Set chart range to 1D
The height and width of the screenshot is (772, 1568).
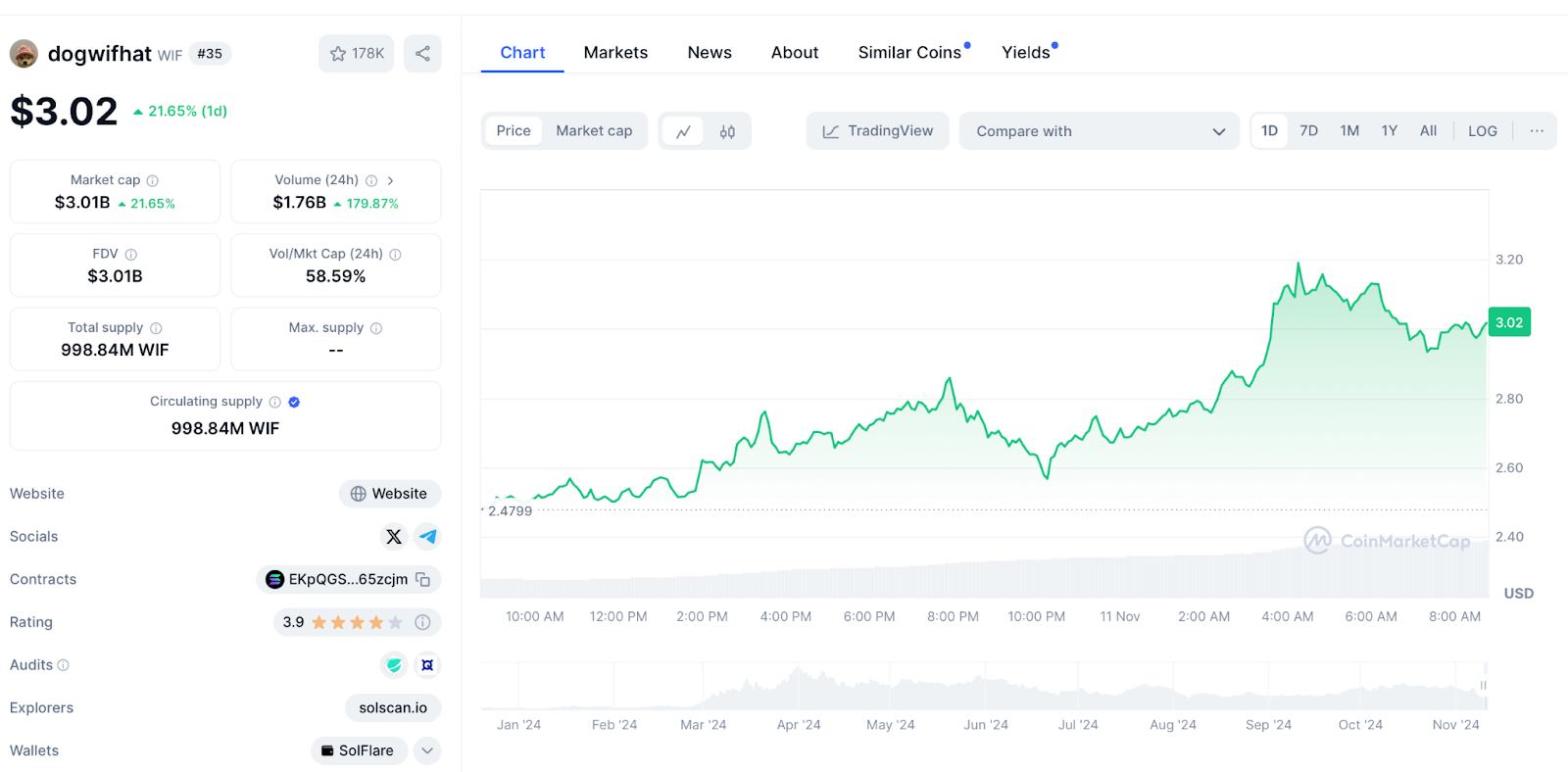coord(1270,131)
